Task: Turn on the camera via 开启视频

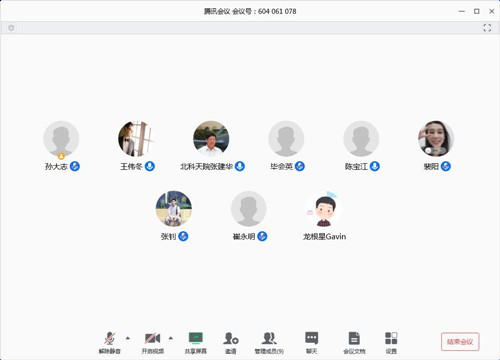Action: [x=152, y=338]
